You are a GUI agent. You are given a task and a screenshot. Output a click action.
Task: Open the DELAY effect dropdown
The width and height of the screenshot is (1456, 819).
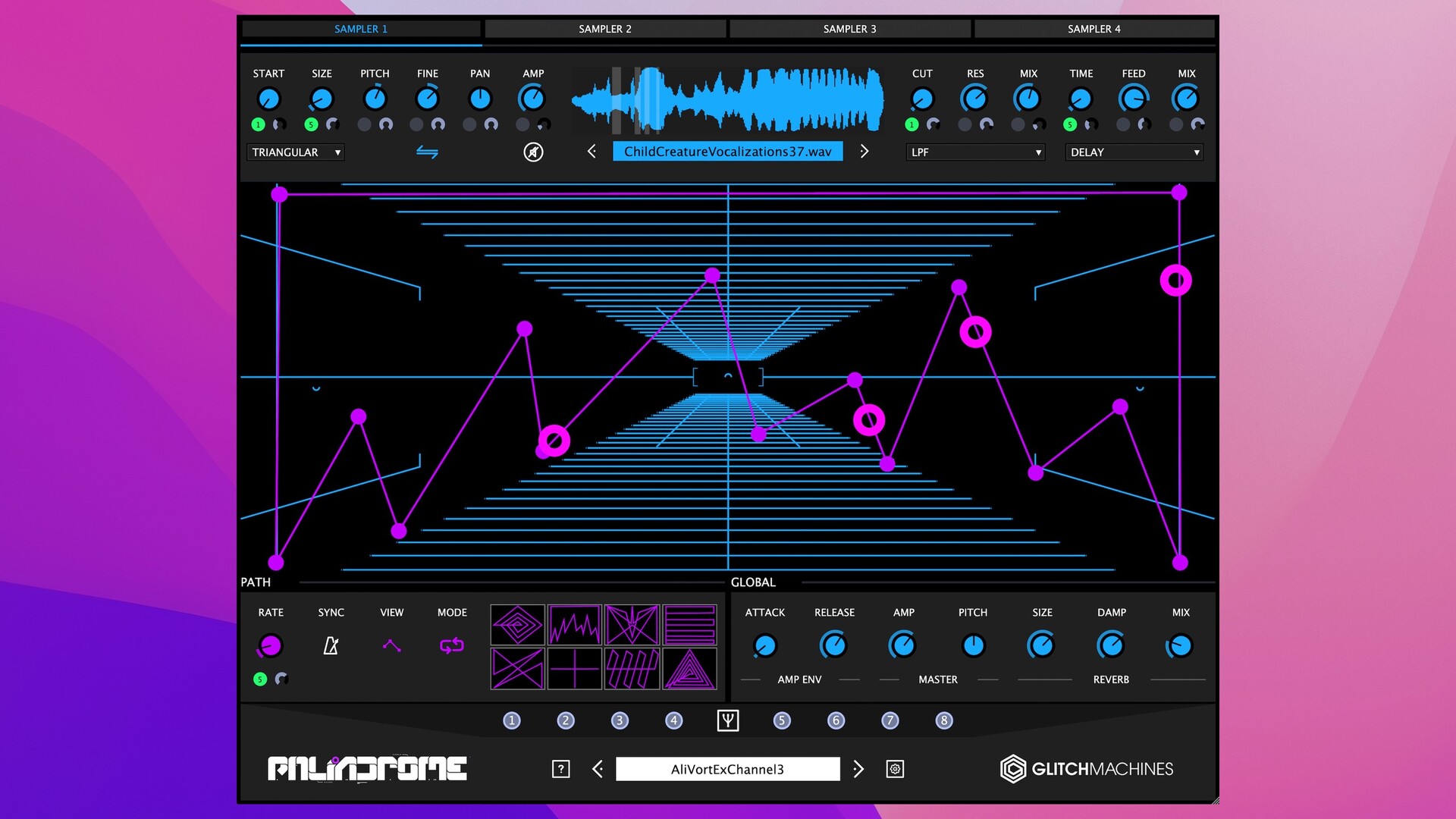coord(1134,152)
